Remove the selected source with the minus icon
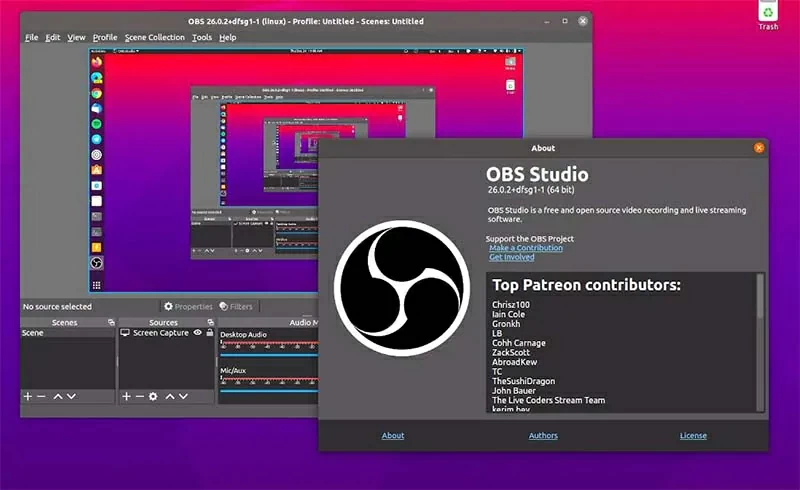The height and width of the screenshot is (490, 800). (139, 396)
